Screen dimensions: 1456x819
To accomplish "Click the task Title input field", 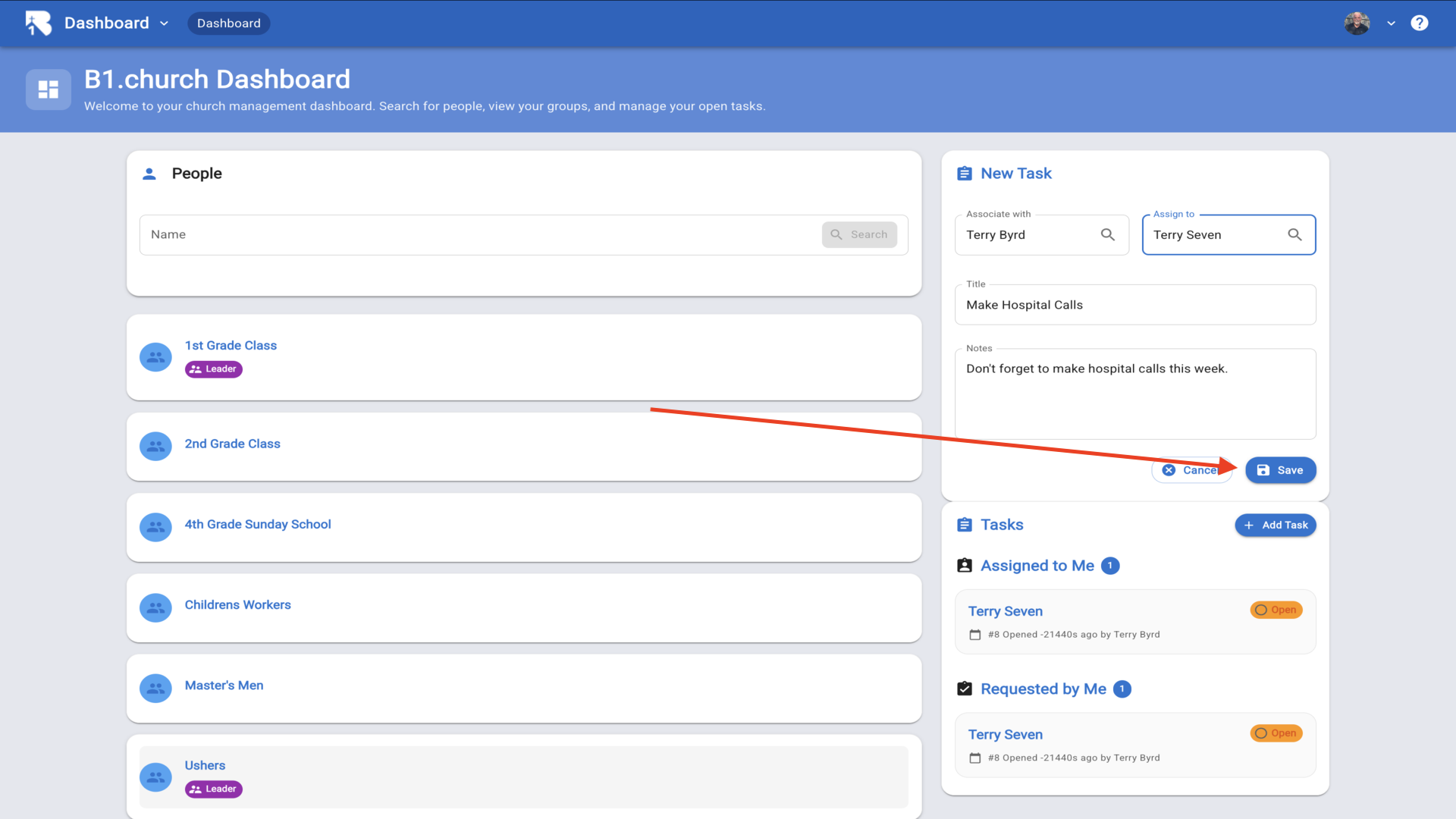I will [1134, 305].
